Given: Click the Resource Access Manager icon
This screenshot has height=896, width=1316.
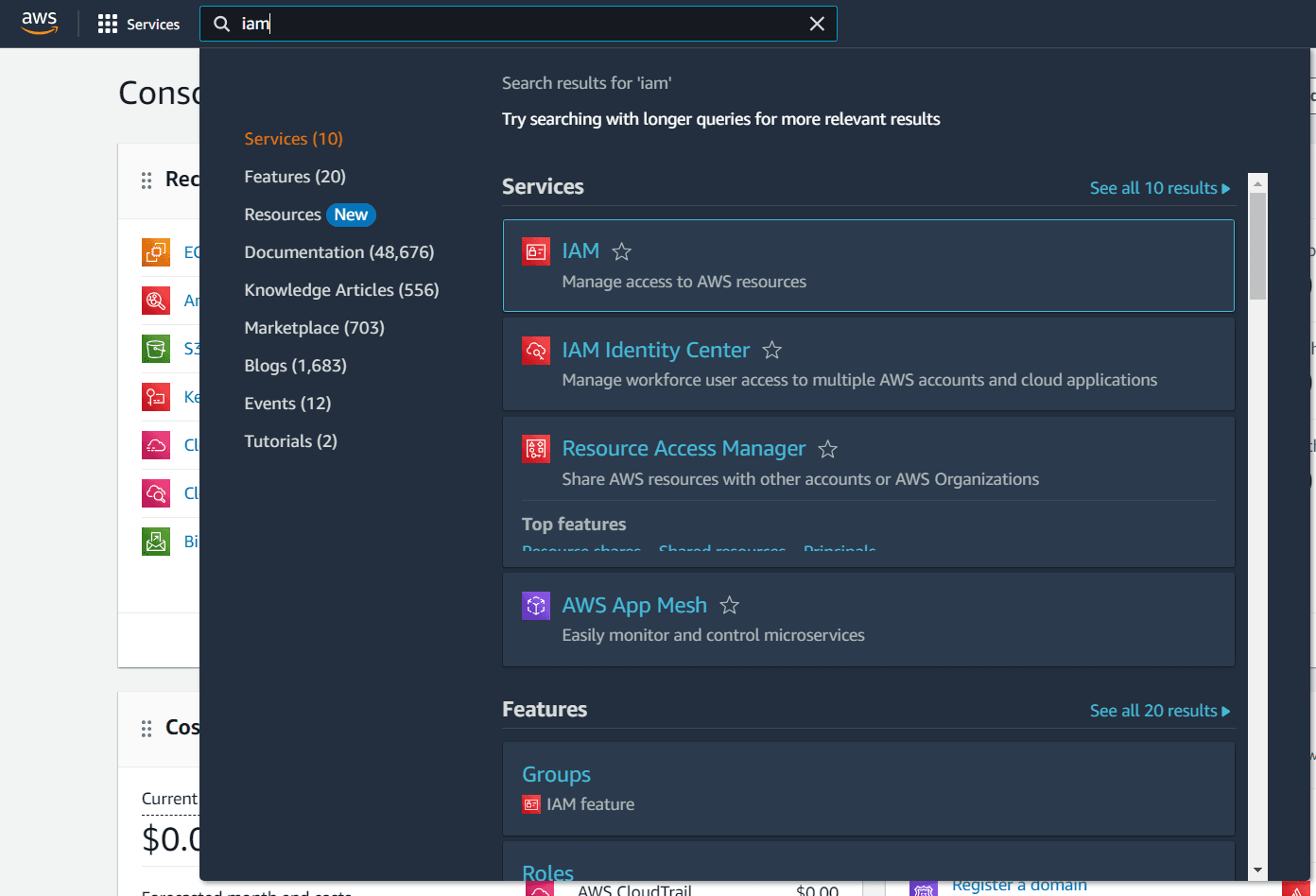Looking at the screenshot, I should (x=535, y=448).
